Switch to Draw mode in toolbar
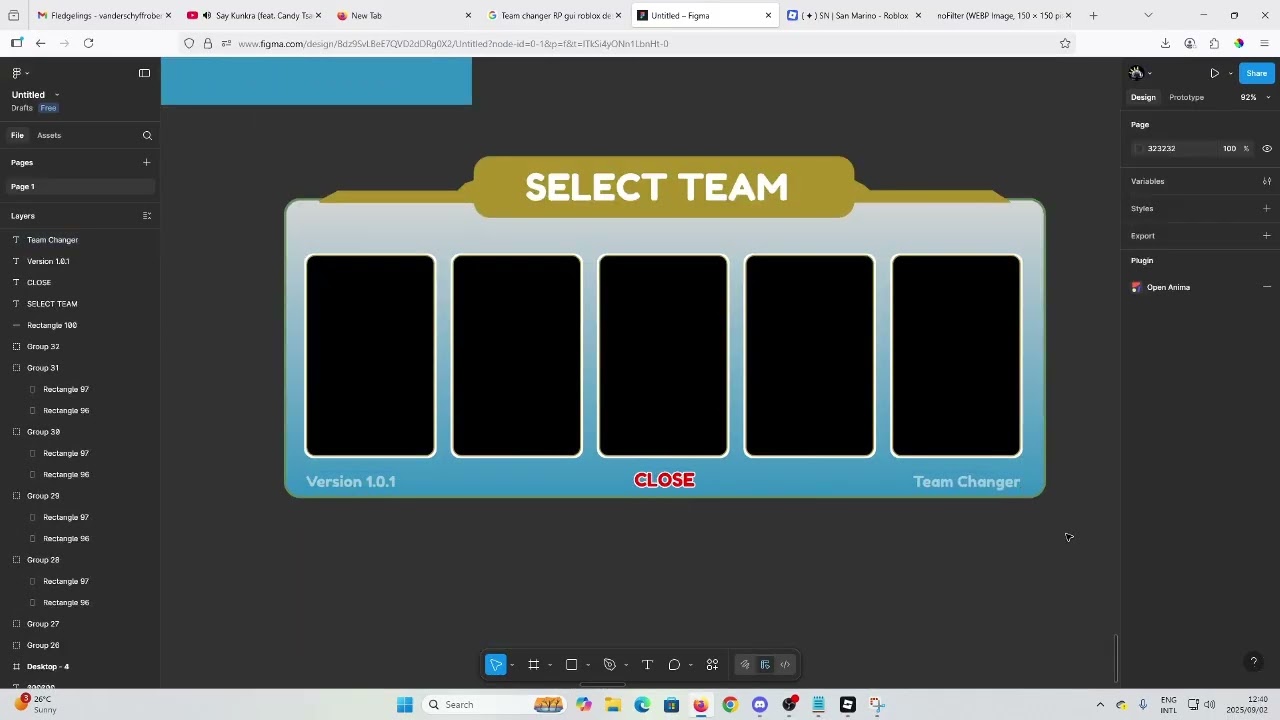The height and width of the screenshot is (720, 1280). point(745,665)
